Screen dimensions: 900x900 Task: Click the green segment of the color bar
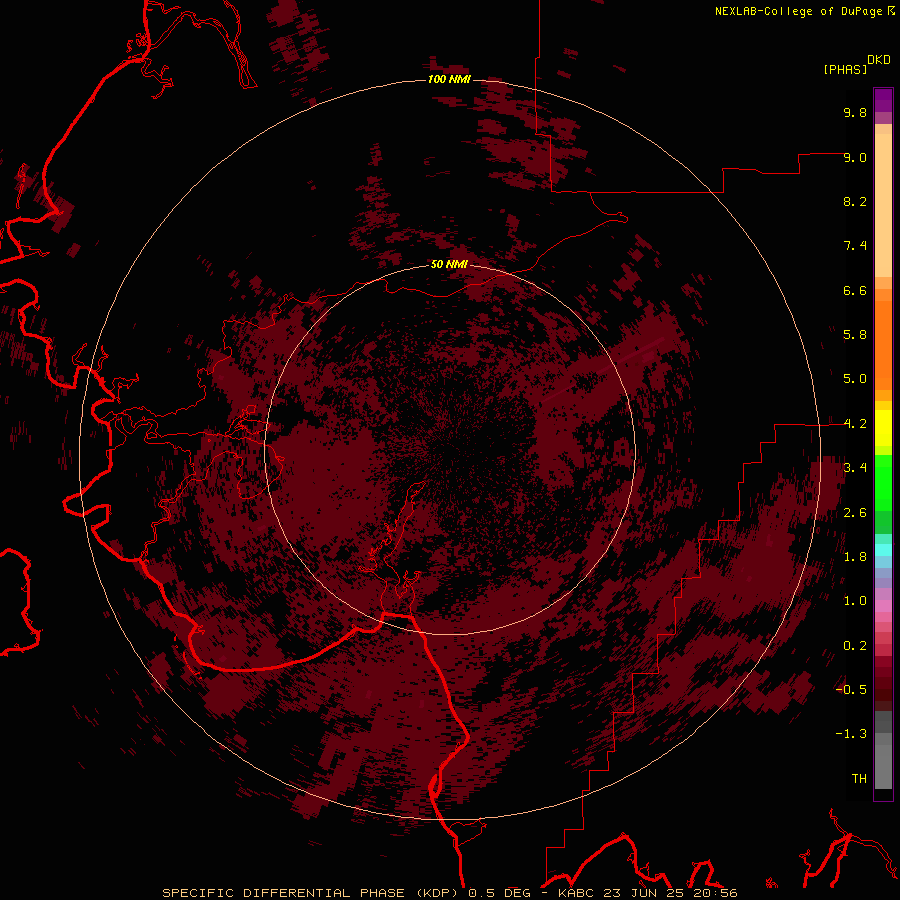883,485
